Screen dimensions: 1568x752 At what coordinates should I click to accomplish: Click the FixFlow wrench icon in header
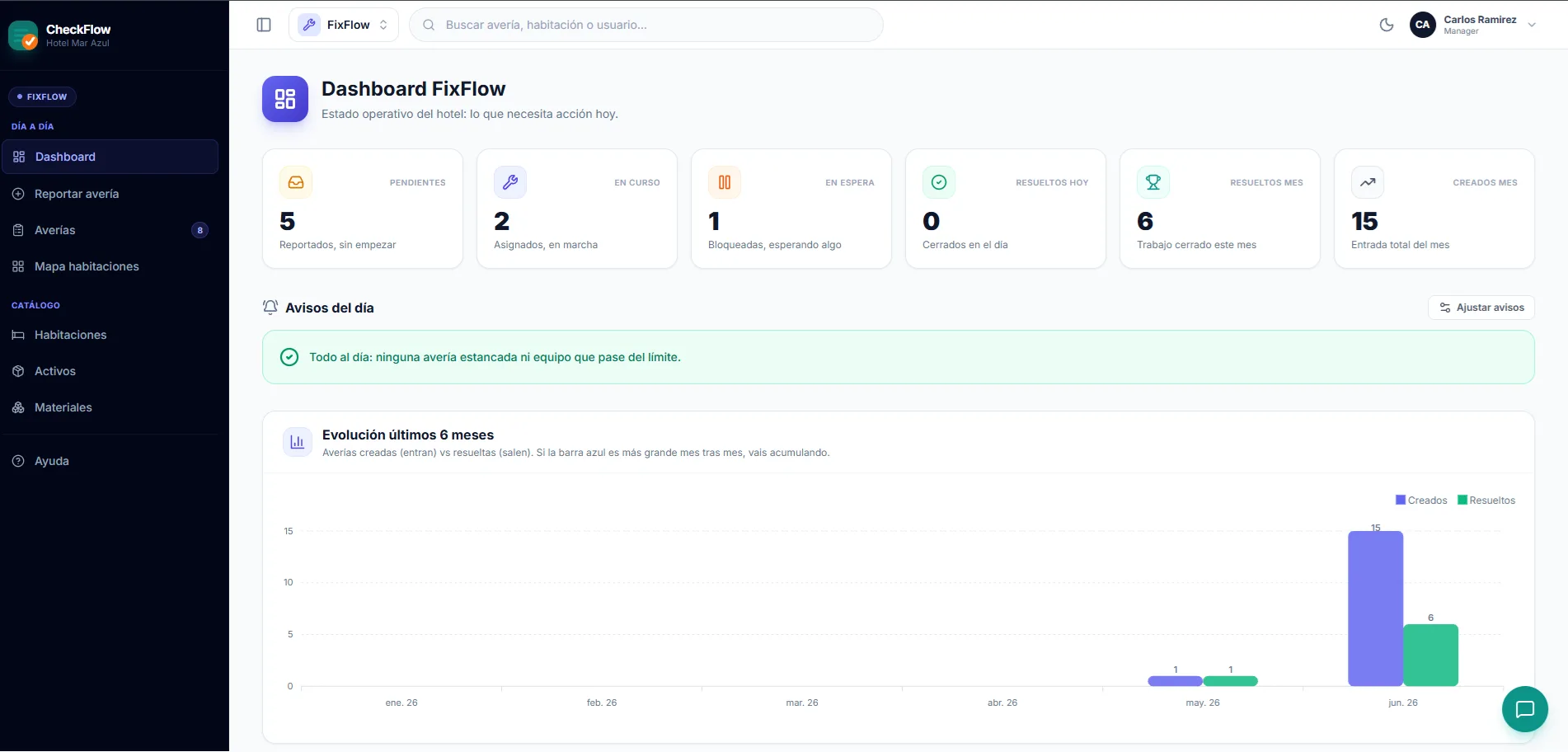309,25
